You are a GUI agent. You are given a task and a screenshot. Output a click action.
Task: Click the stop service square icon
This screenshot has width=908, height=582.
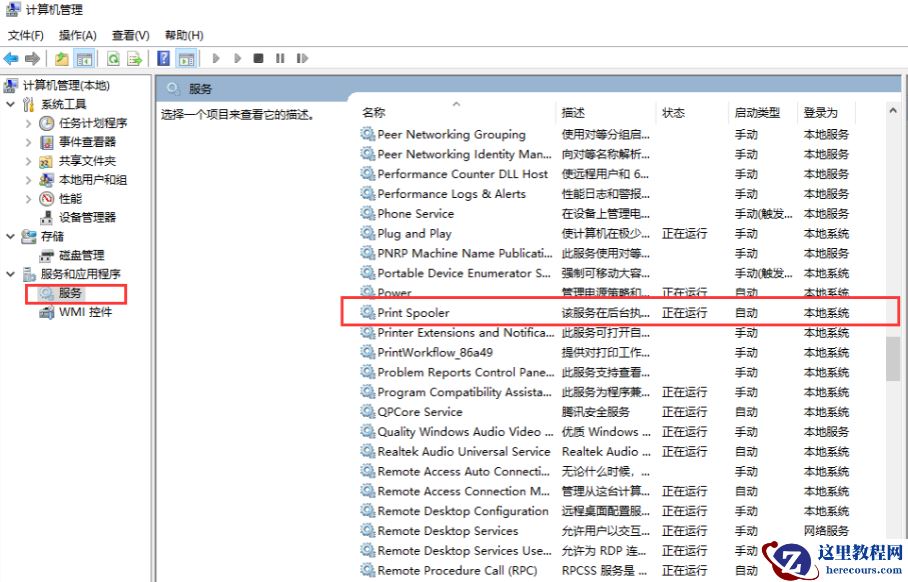pyautogui.click(x=257, y=57)
